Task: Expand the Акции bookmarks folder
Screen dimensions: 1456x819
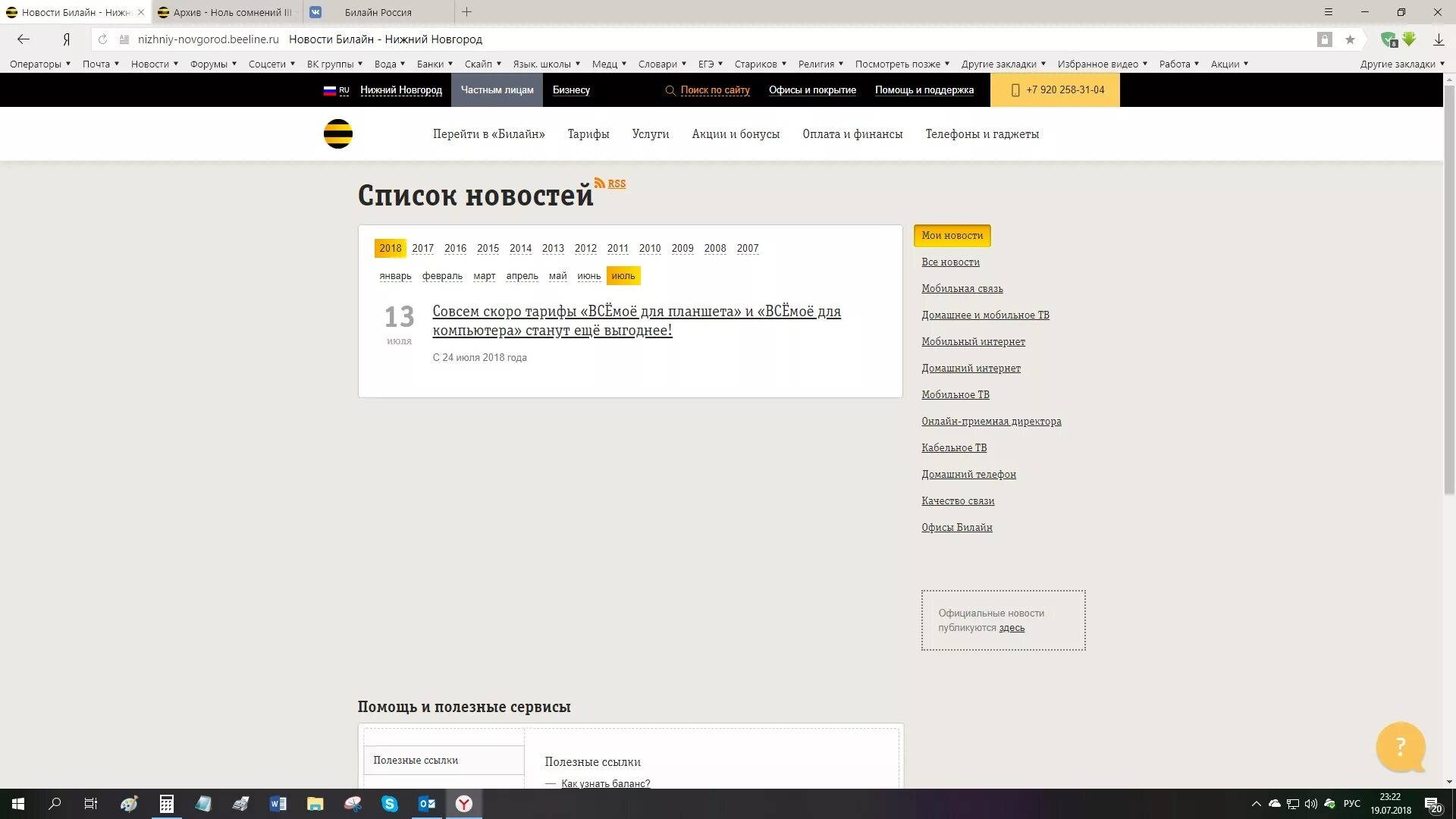Action: (x=1229, y=64)
